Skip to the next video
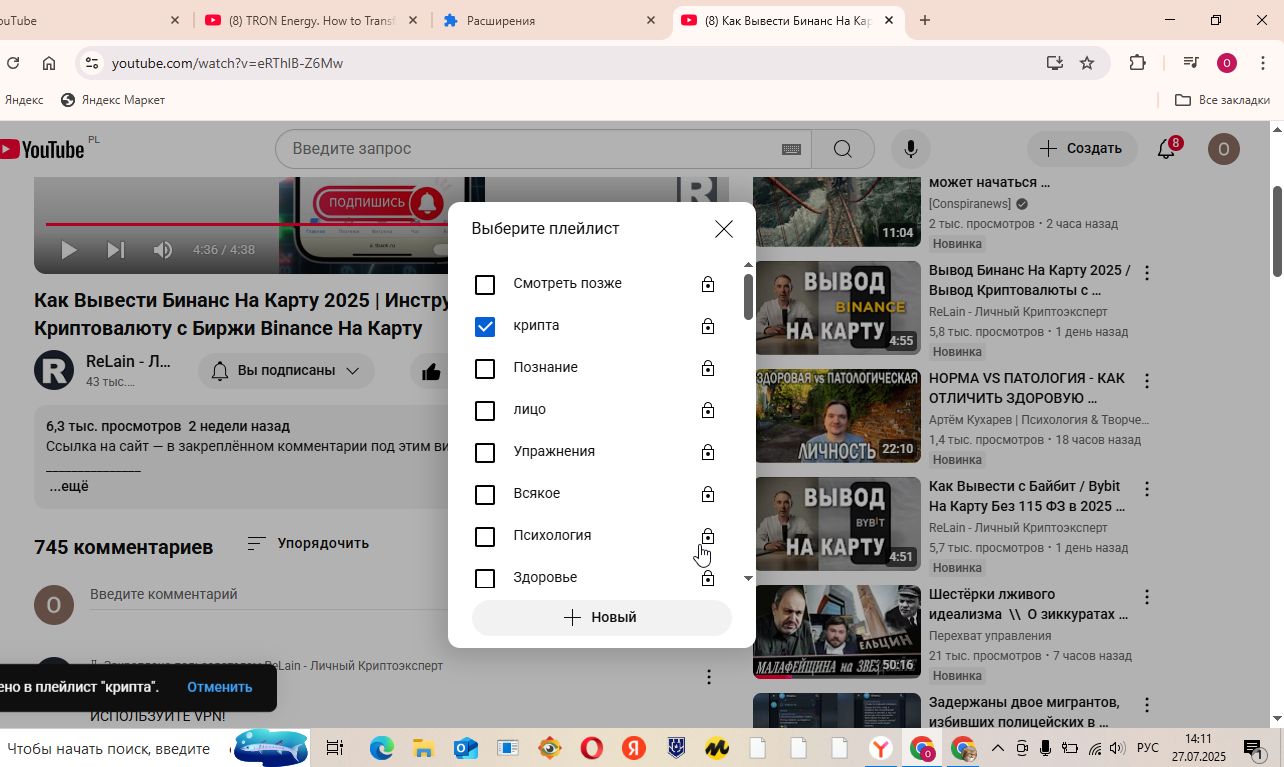Viewport: 1284px width, 767px height. point(115,250)
